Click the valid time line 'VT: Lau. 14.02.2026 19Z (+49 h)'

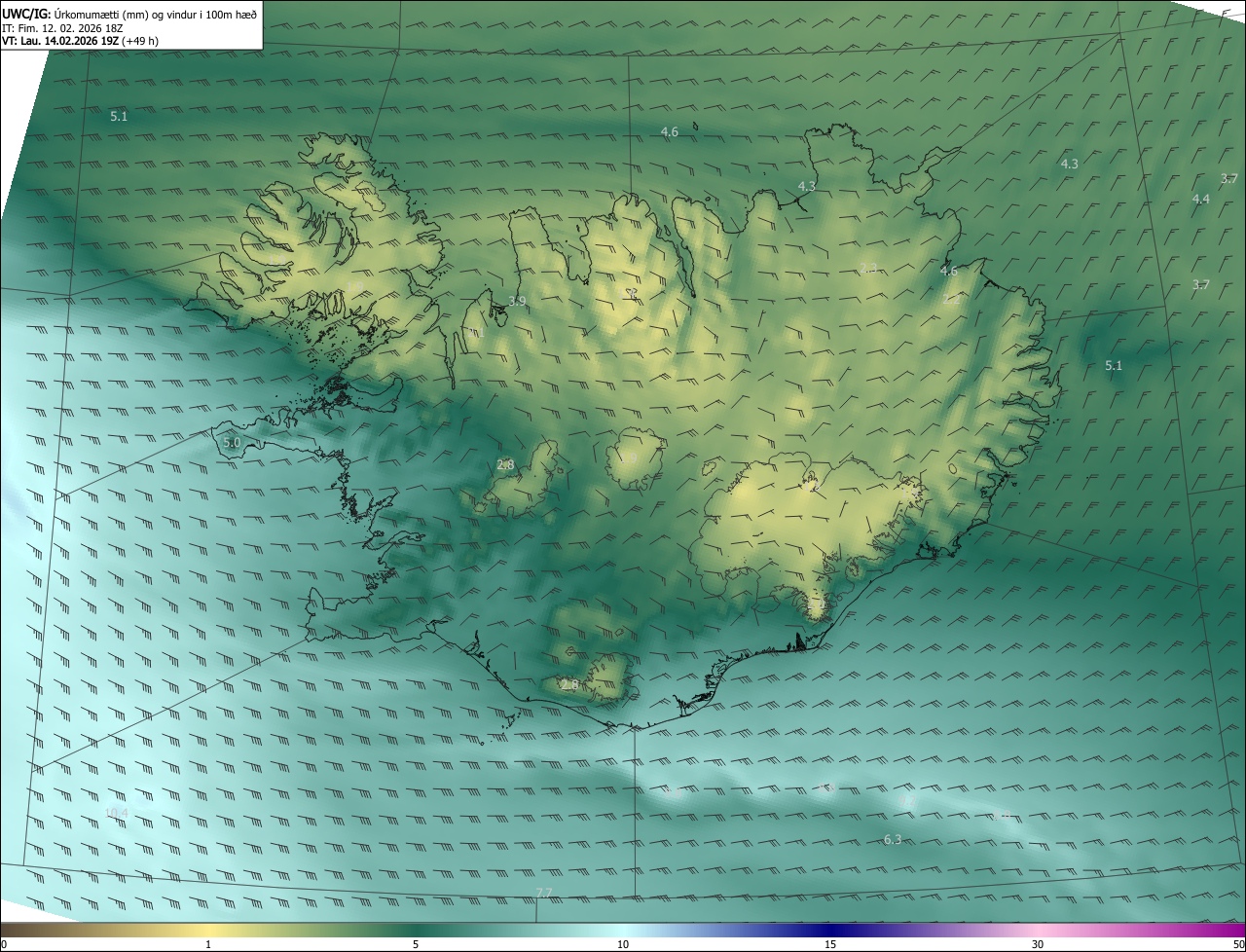pyautogui.click(x=81, y=41)
